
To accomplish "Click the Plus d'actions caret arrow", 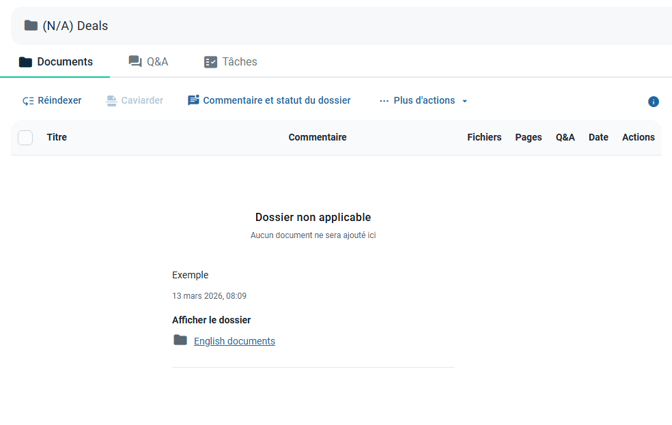I will coord(465,102).
